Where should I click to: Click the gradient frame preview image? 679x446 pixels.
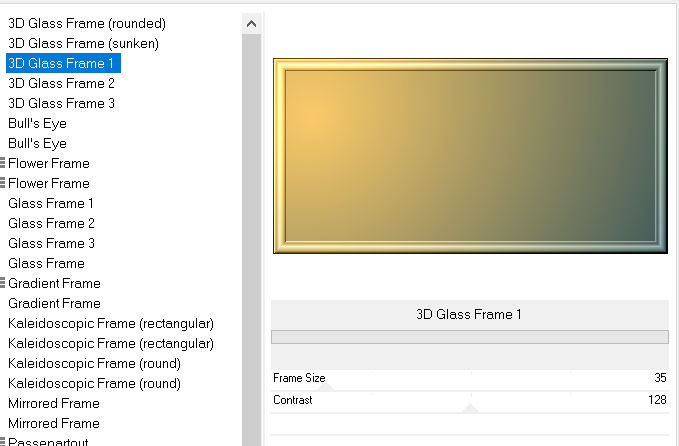pyautogui.click(x=470, y=156)
